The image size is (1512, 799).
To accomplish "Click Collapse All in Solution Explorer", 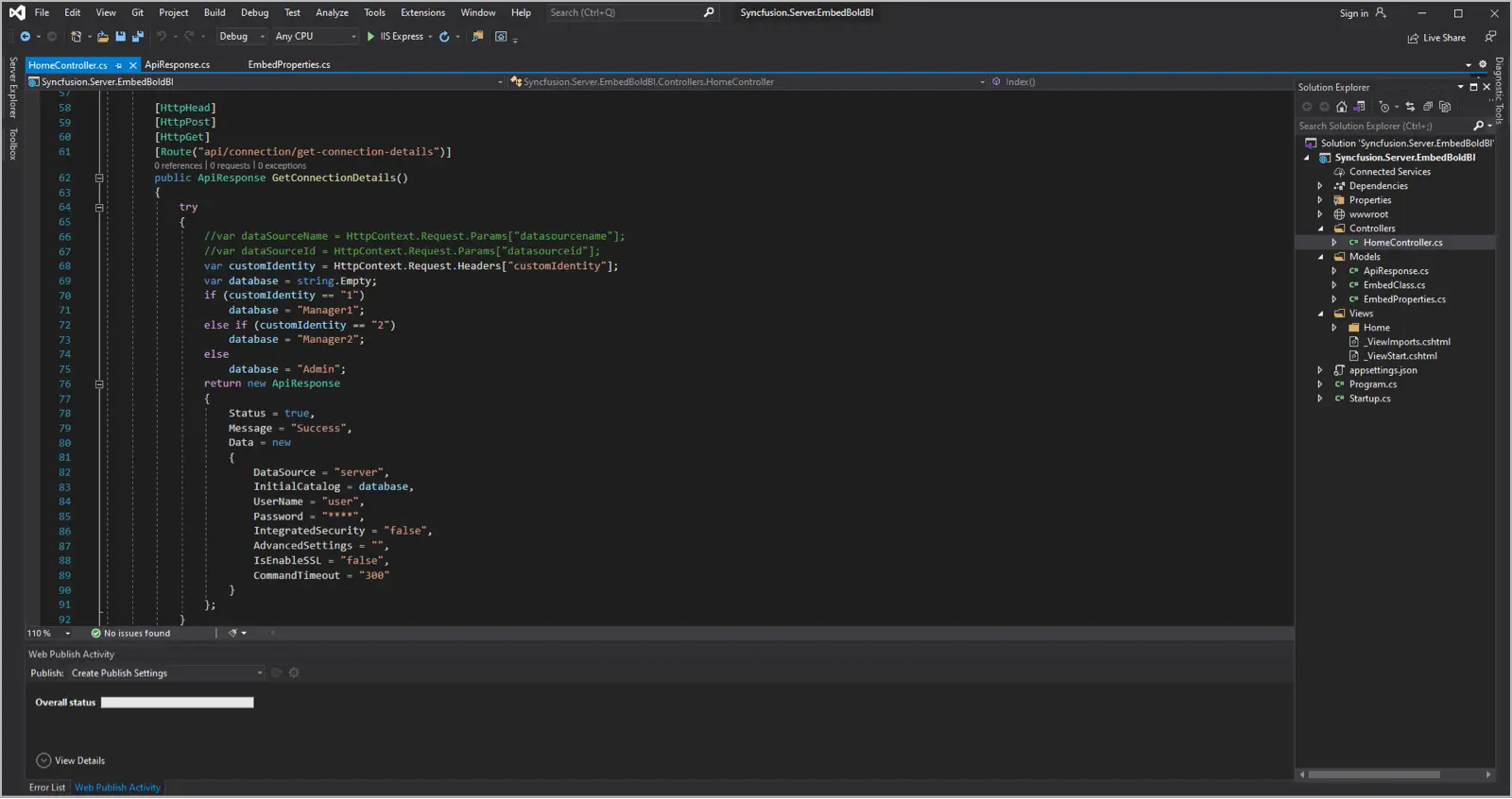I will point(1428,107).
